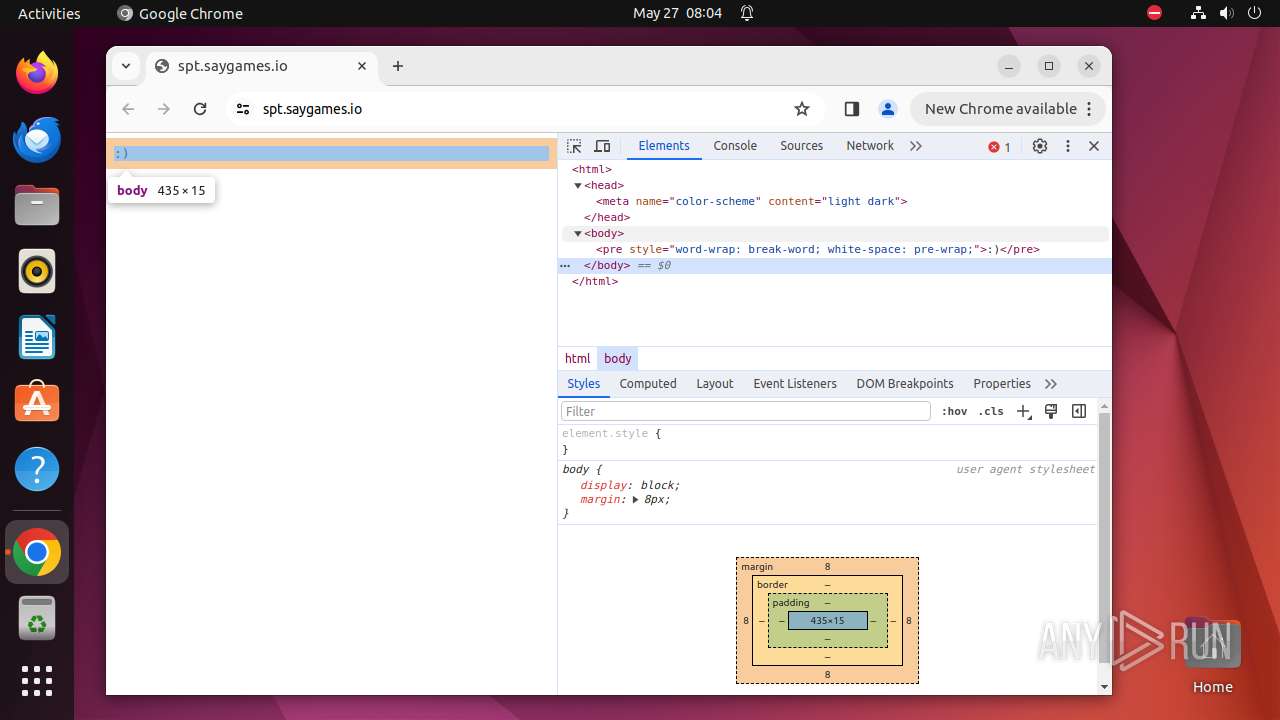1280x720 pixels.
Task: Open the Event Listeners tab
Action: (x=795, y=384)
